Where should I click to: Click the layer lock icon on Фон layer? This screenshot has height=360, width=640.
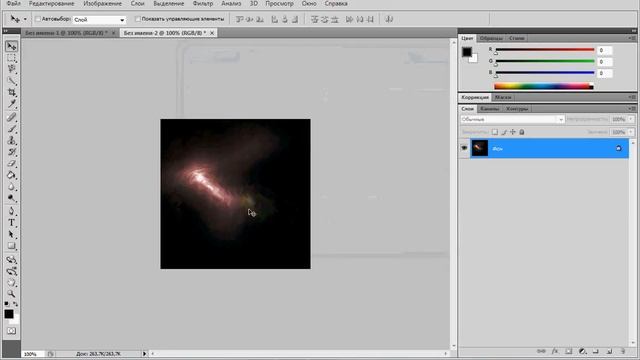[618, 148]
